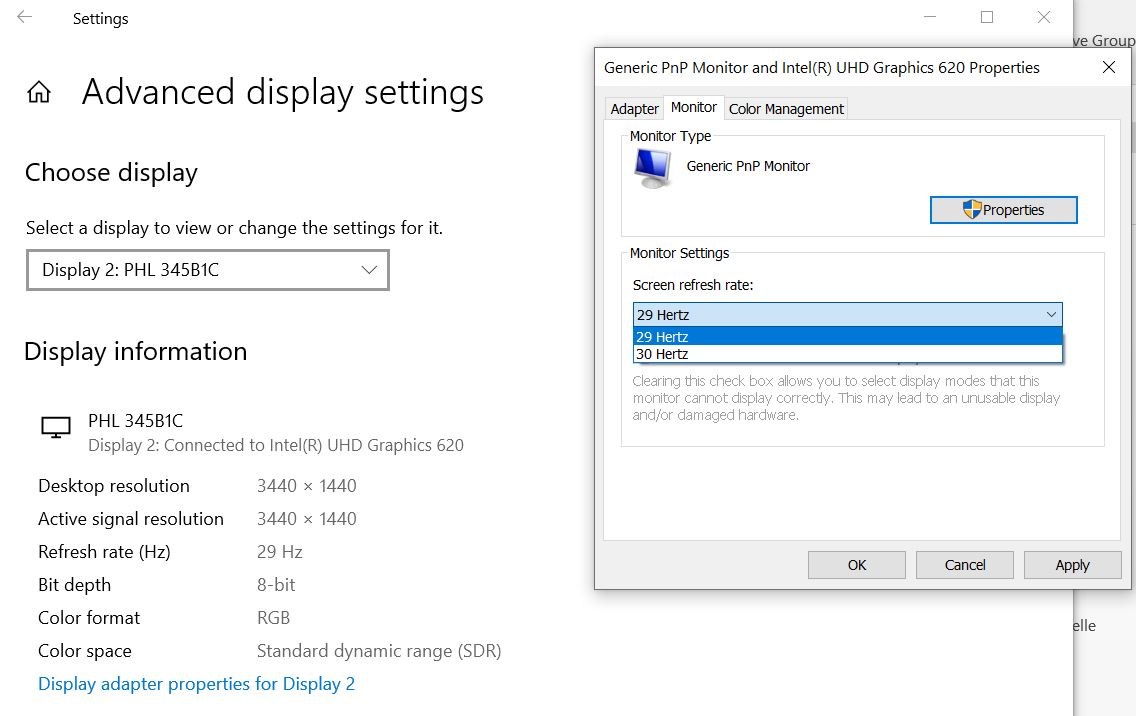Open monitor Properties with the shield button
The image size is (1136, 716).
tap(1003, 210)
